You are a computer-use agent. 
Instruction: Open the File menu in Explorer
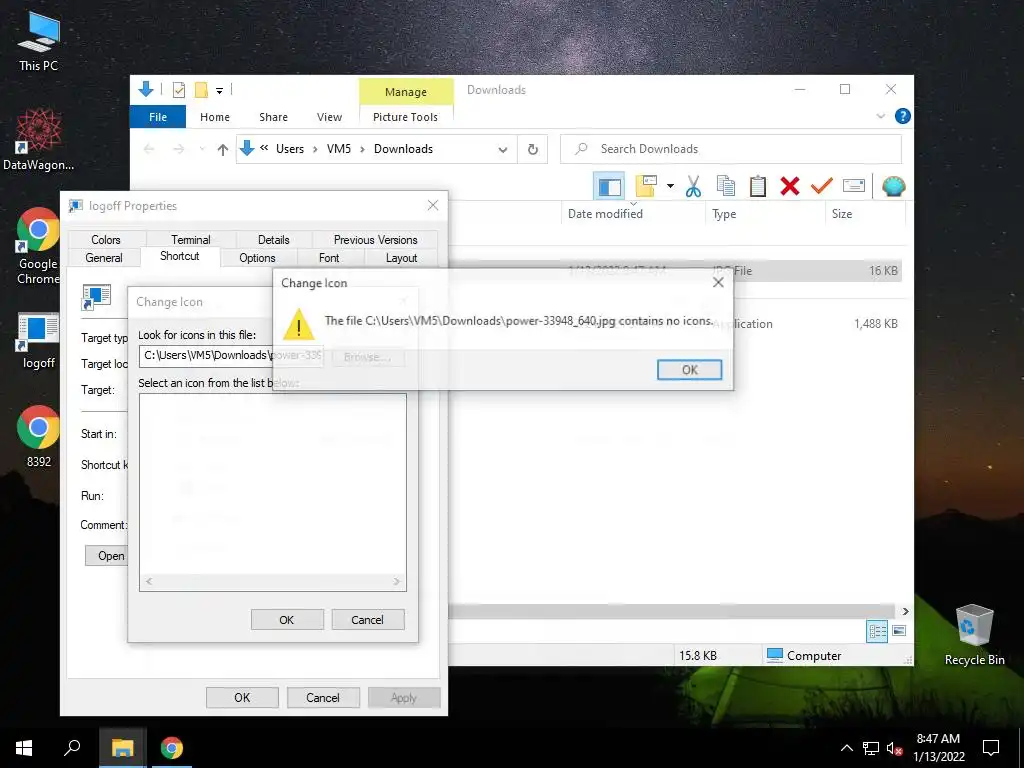[x=158, y=117]
